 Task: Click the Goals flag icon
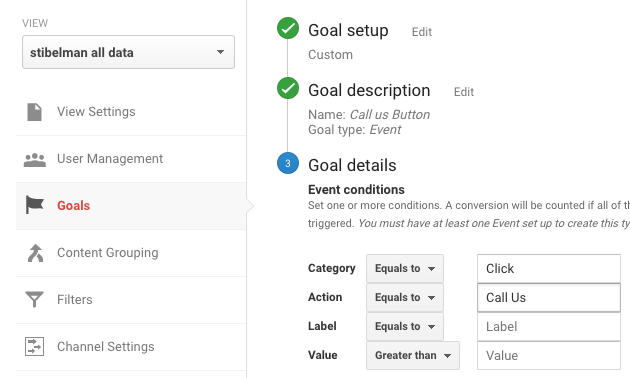35,205
